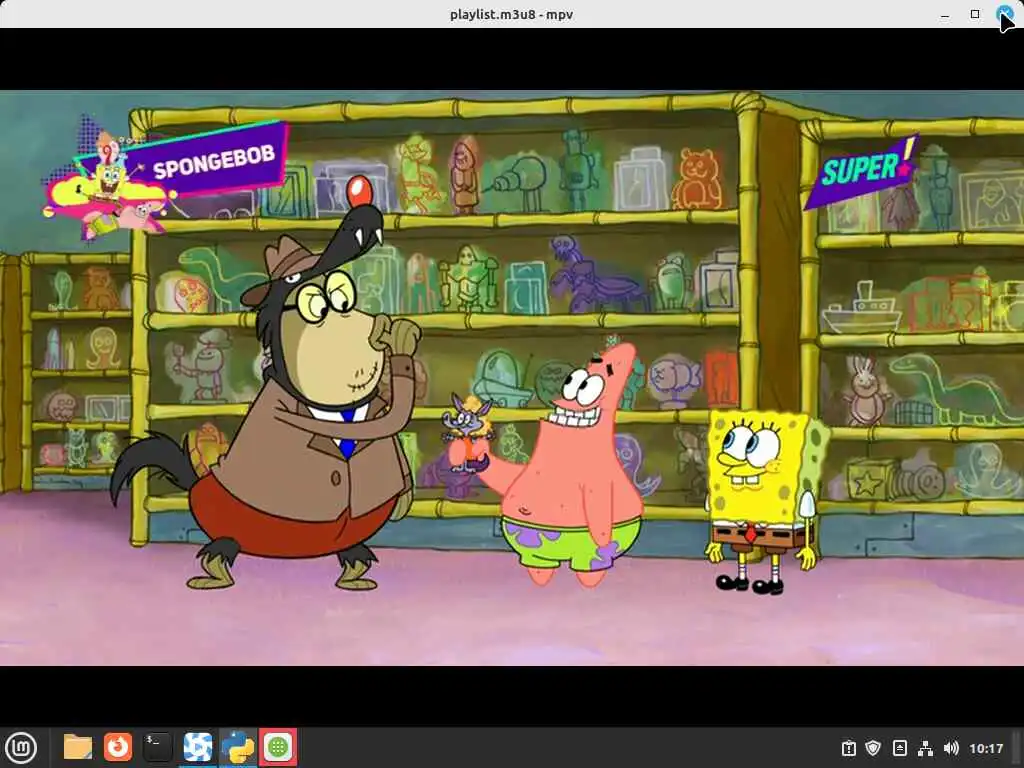Open Firefox from the taskbar

118,747
